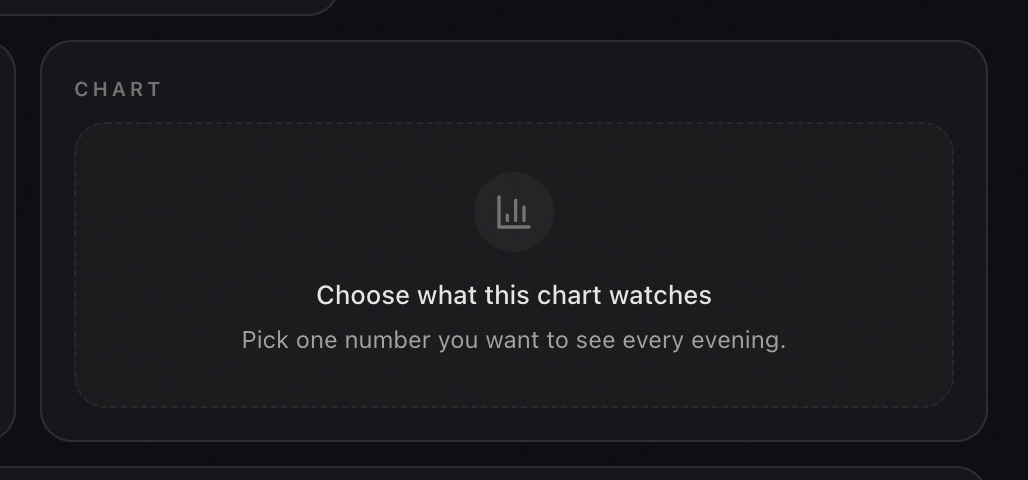
Task: Click the 'Pick one number' helper text
Action: click(514, 340)
